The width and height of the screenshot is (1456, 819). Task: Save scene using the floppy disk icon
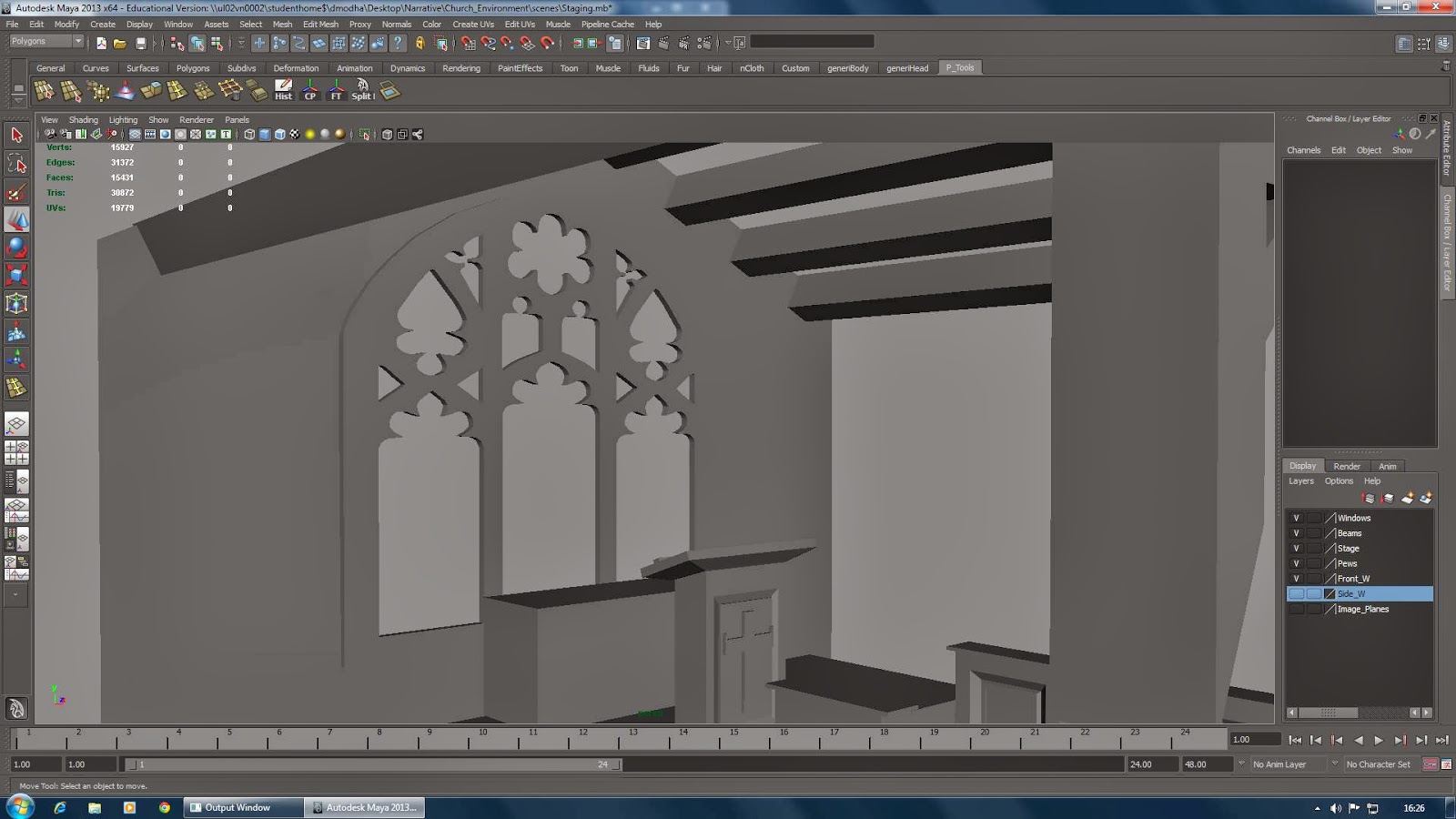[141, 43]
